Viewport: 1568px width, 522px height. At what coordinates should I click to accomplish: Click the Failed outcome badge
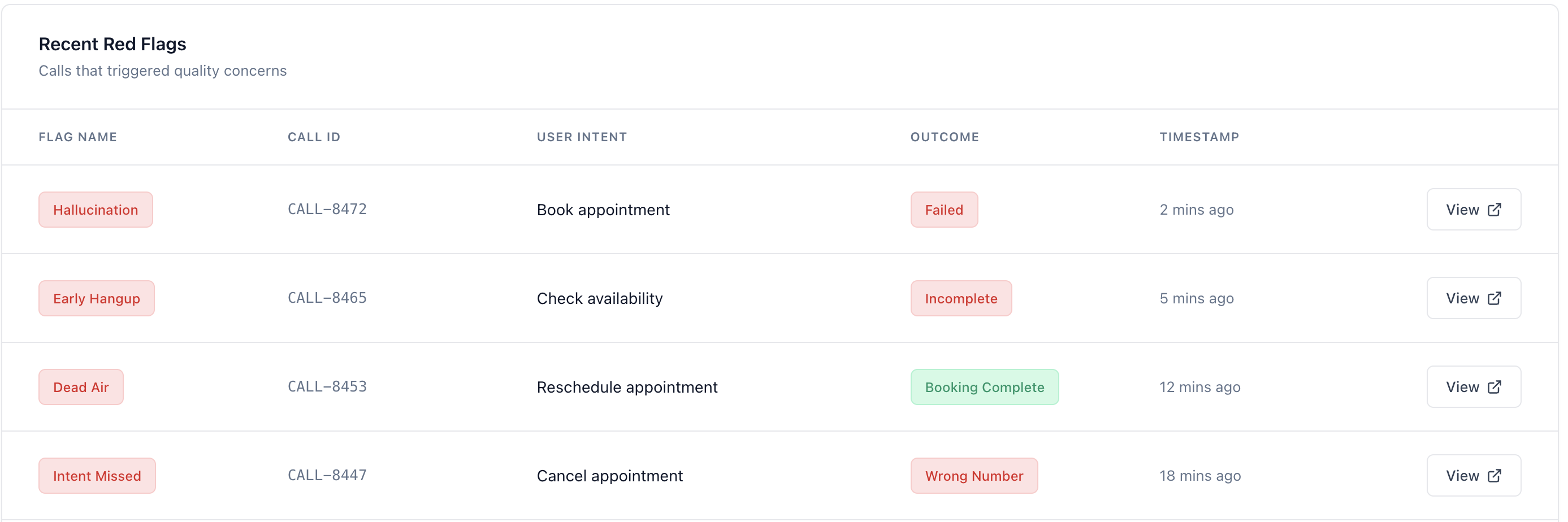(943, 210)
